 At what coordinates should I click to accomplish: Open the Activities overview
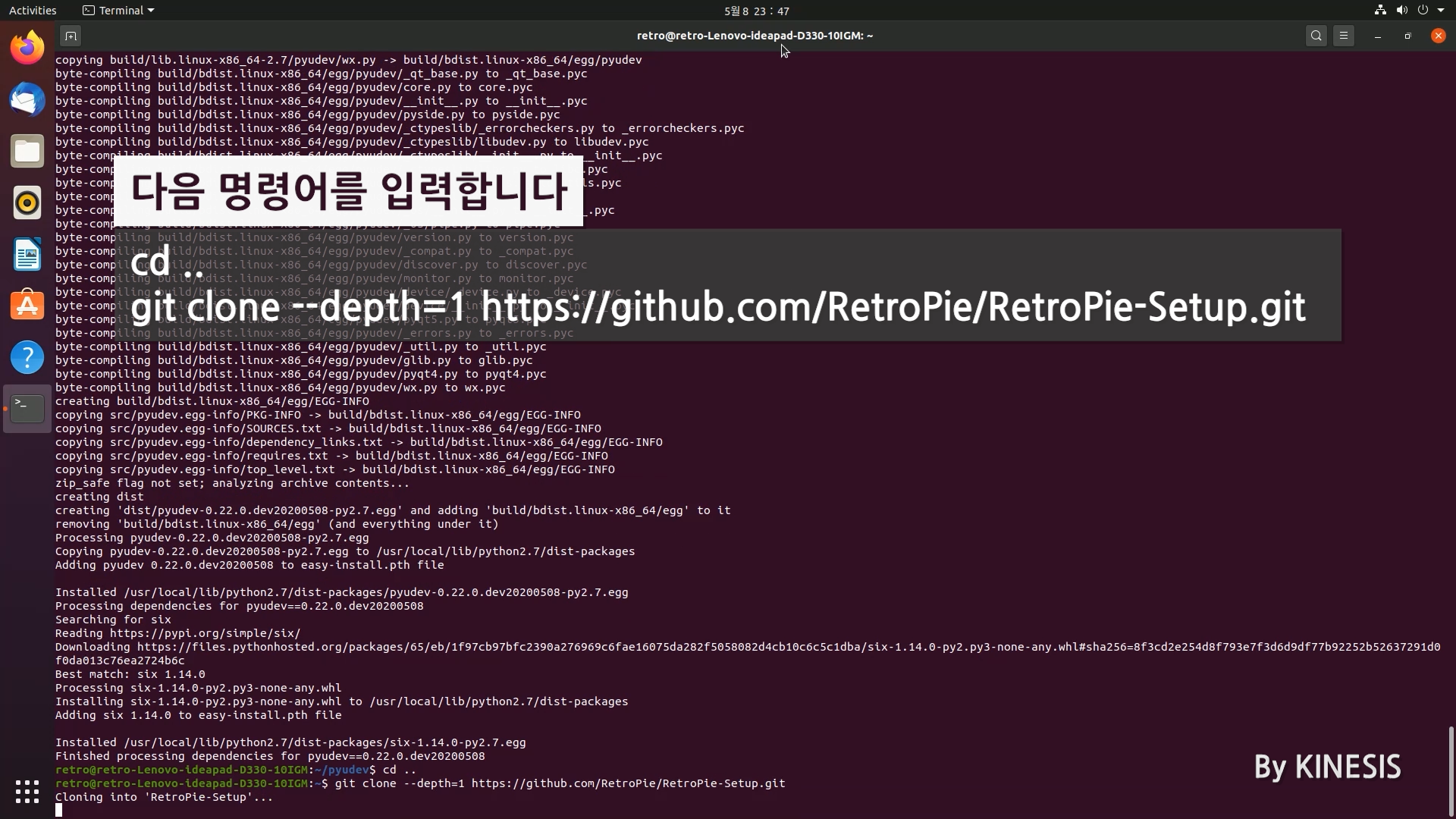pos(33,11)
